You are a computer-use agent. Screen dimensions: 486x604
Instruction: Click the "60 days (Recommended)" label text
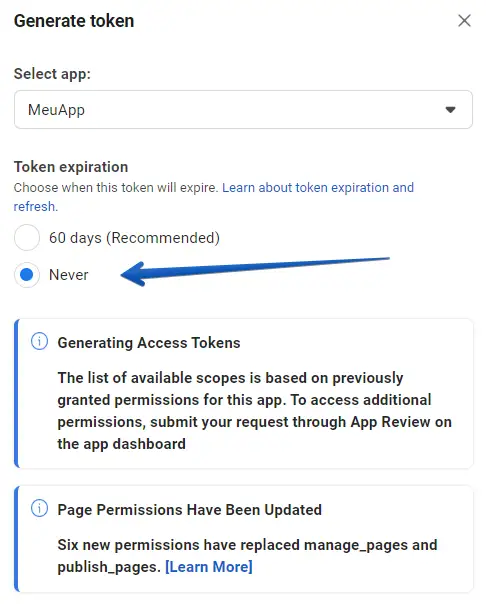(x=134, y=238)
